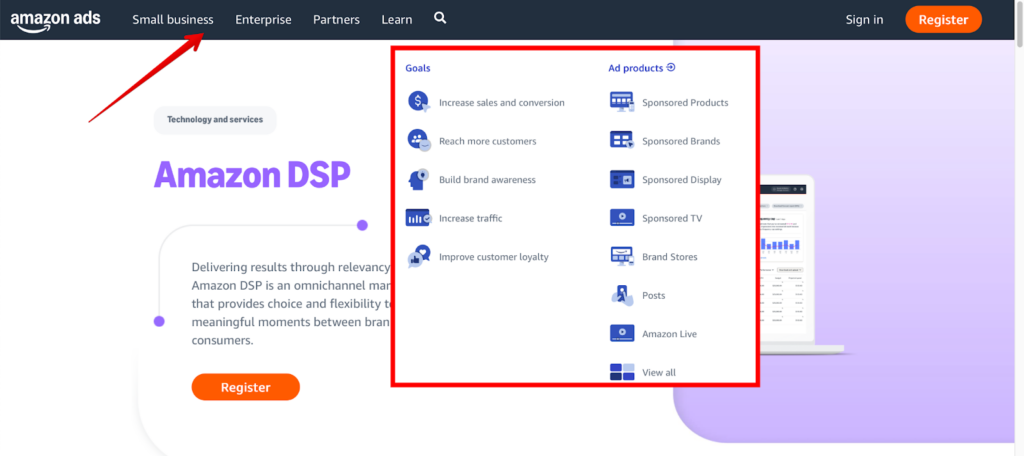Open Amazon Live link
This screenshot has width=1024, height=456.
(669, 334)
